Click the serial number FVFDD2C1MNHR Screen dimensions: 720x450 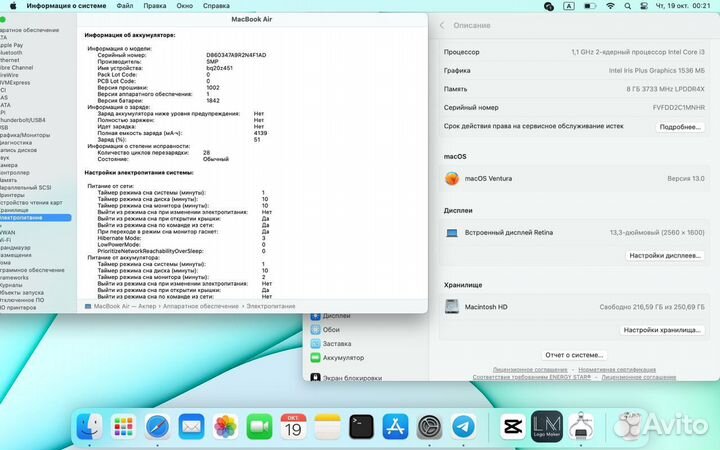(x=678, y=107)
